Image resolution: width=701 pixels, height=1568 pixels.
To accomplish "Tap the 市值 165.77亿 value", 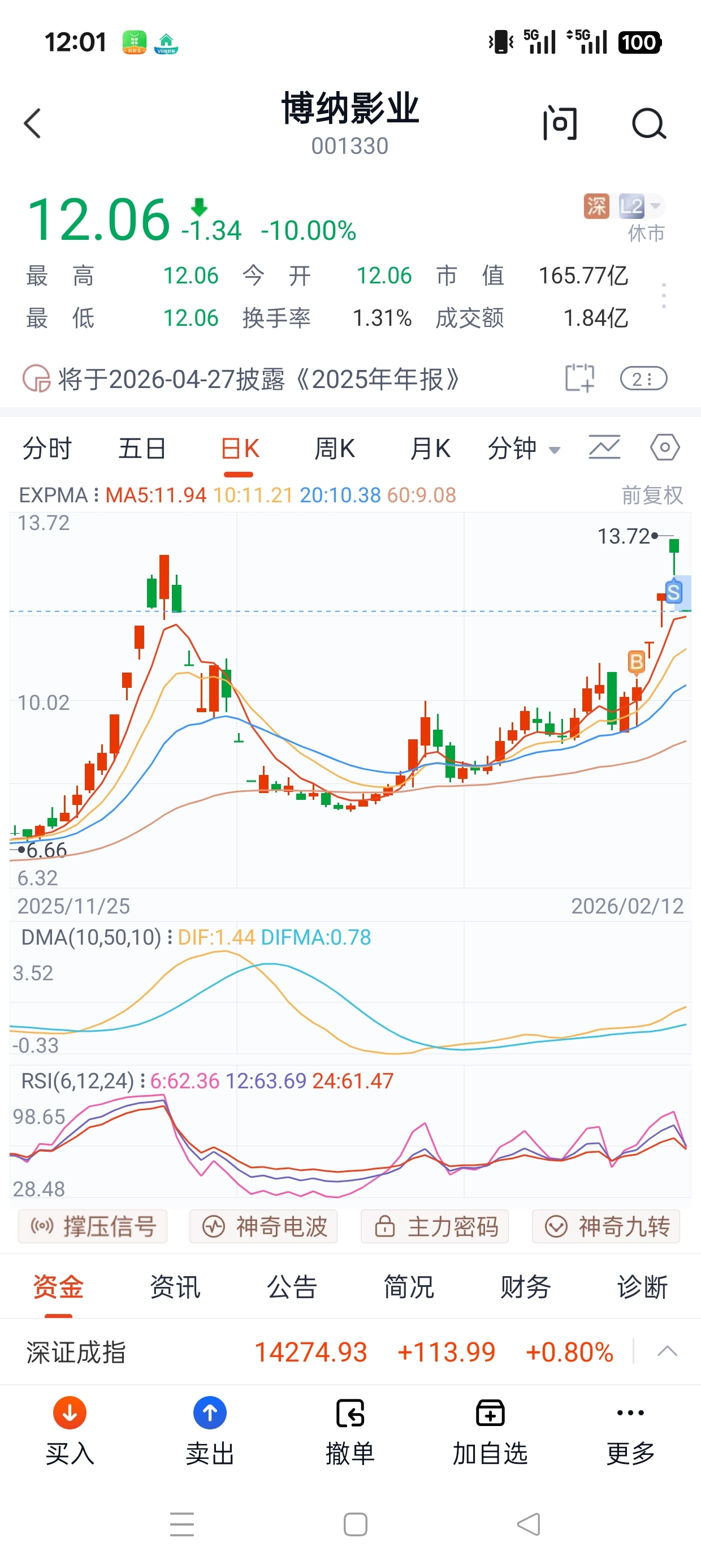I will [x=583, y=275].
